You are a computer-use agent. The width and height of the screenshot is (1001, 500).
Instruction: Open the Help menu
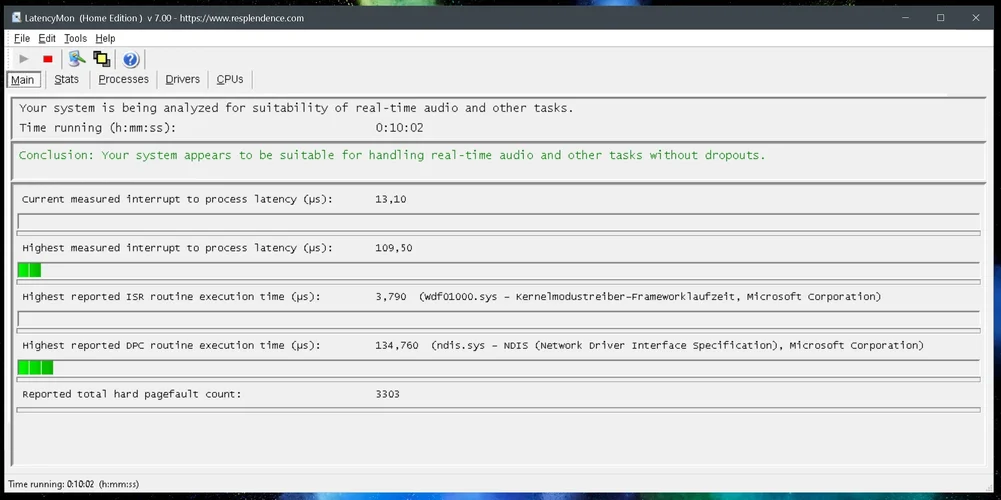point(105,38)
